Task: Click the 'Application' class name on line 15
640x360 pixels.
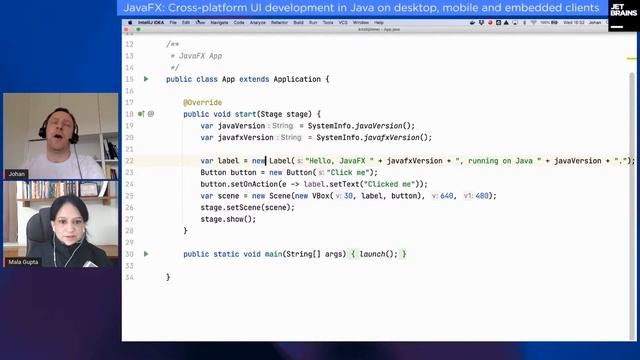Action: [x=297, y=79]
